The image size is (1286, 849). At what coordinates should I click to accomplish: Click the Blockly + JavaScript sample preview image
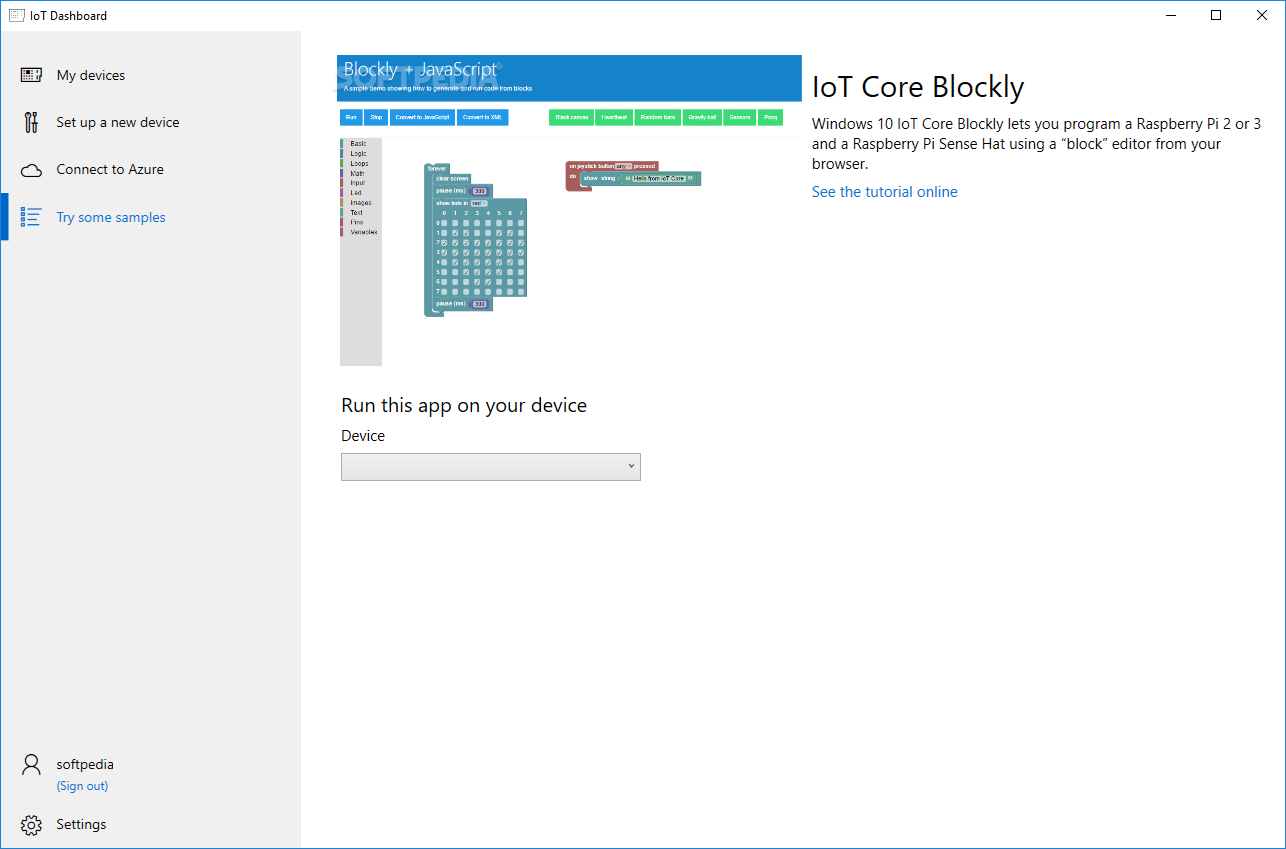coord(569,211)
